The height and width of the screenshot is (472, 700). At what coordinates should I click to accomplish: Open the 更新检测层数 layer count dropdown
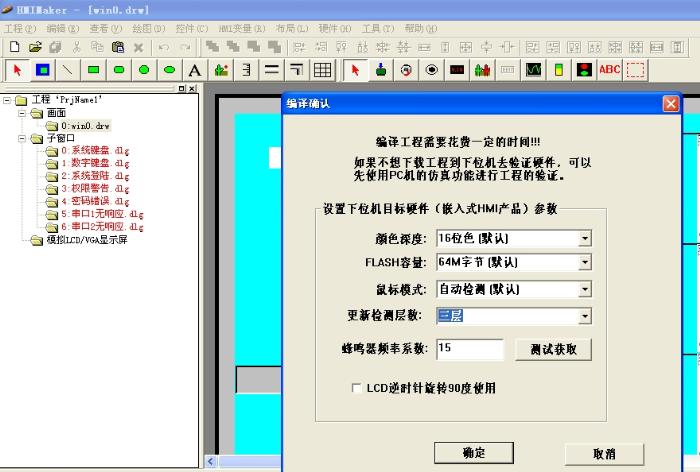point(585,316)
